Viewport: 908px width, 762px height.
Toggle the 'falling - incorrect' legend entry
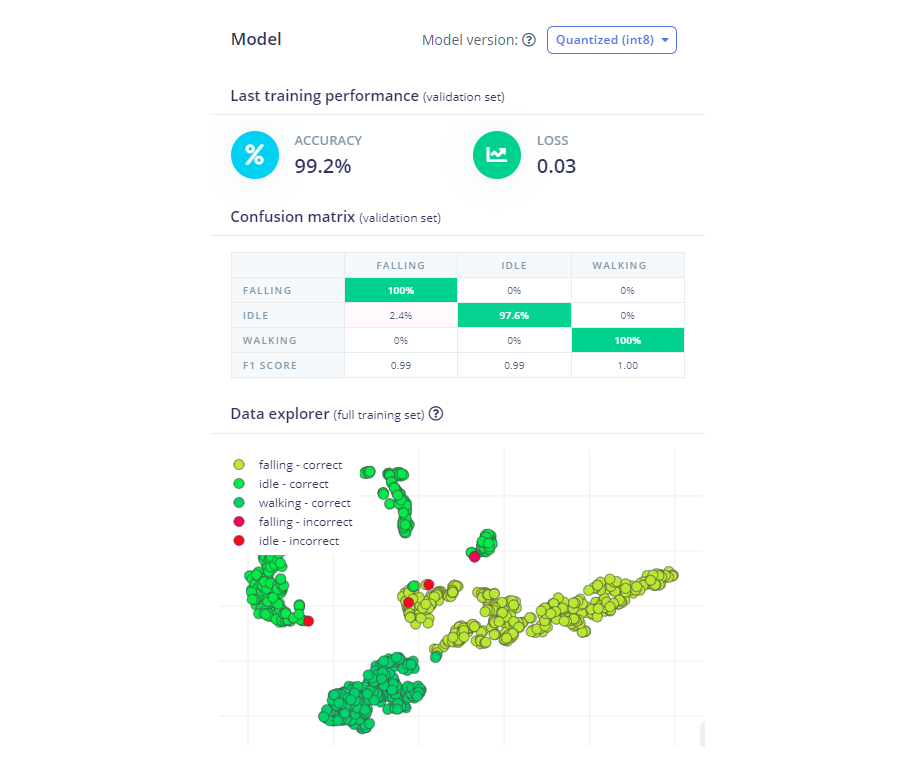coord(305,522)
